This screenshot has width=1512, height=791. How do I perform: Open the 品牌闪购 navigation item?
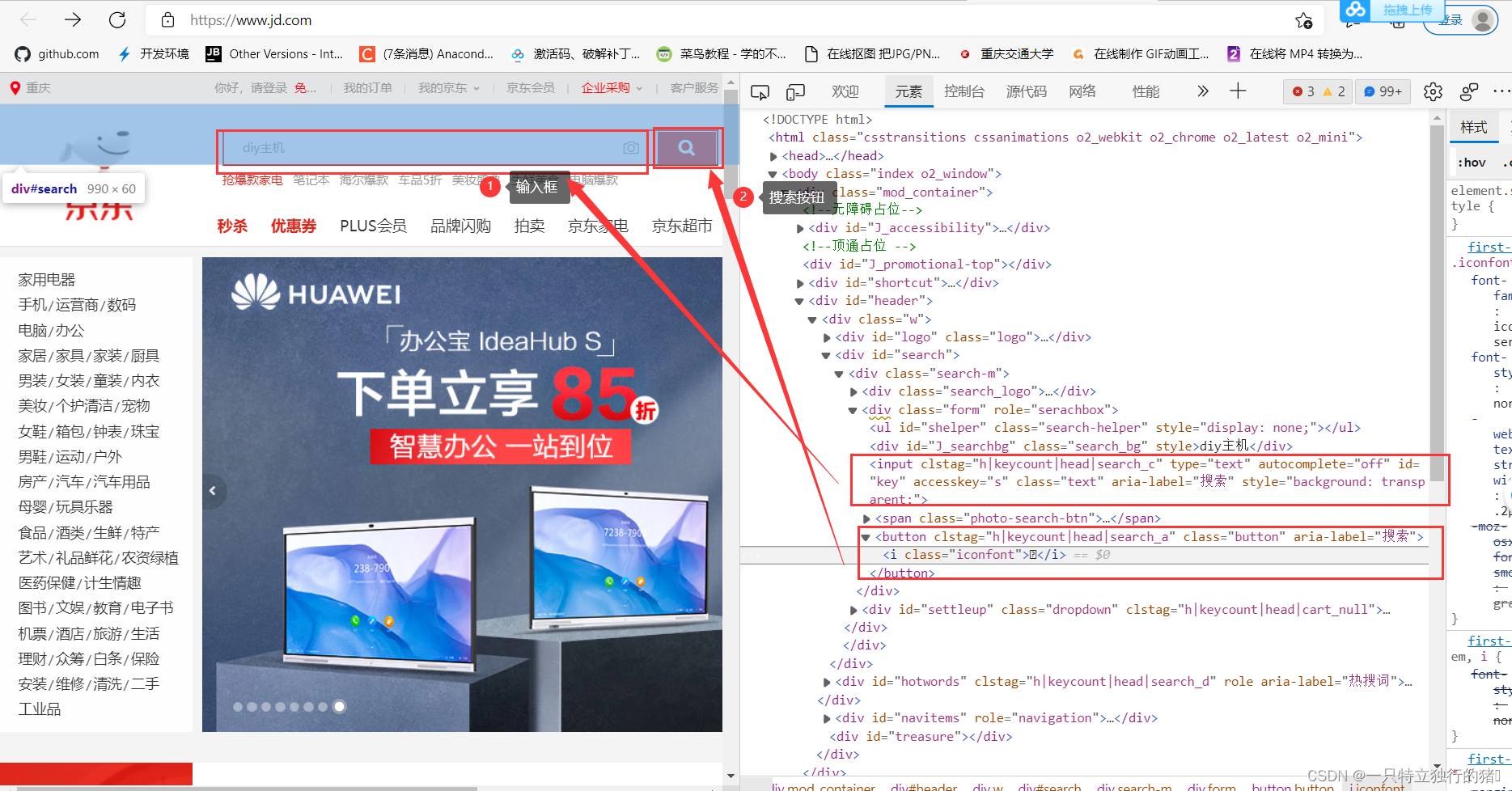460,226
